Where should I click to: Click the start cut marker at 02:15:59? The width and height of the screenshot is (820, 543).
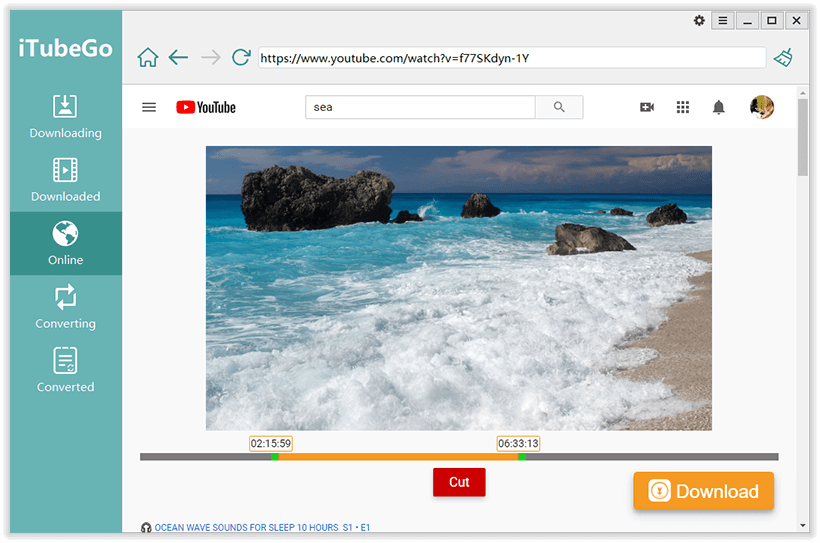(x=274, y=457)
